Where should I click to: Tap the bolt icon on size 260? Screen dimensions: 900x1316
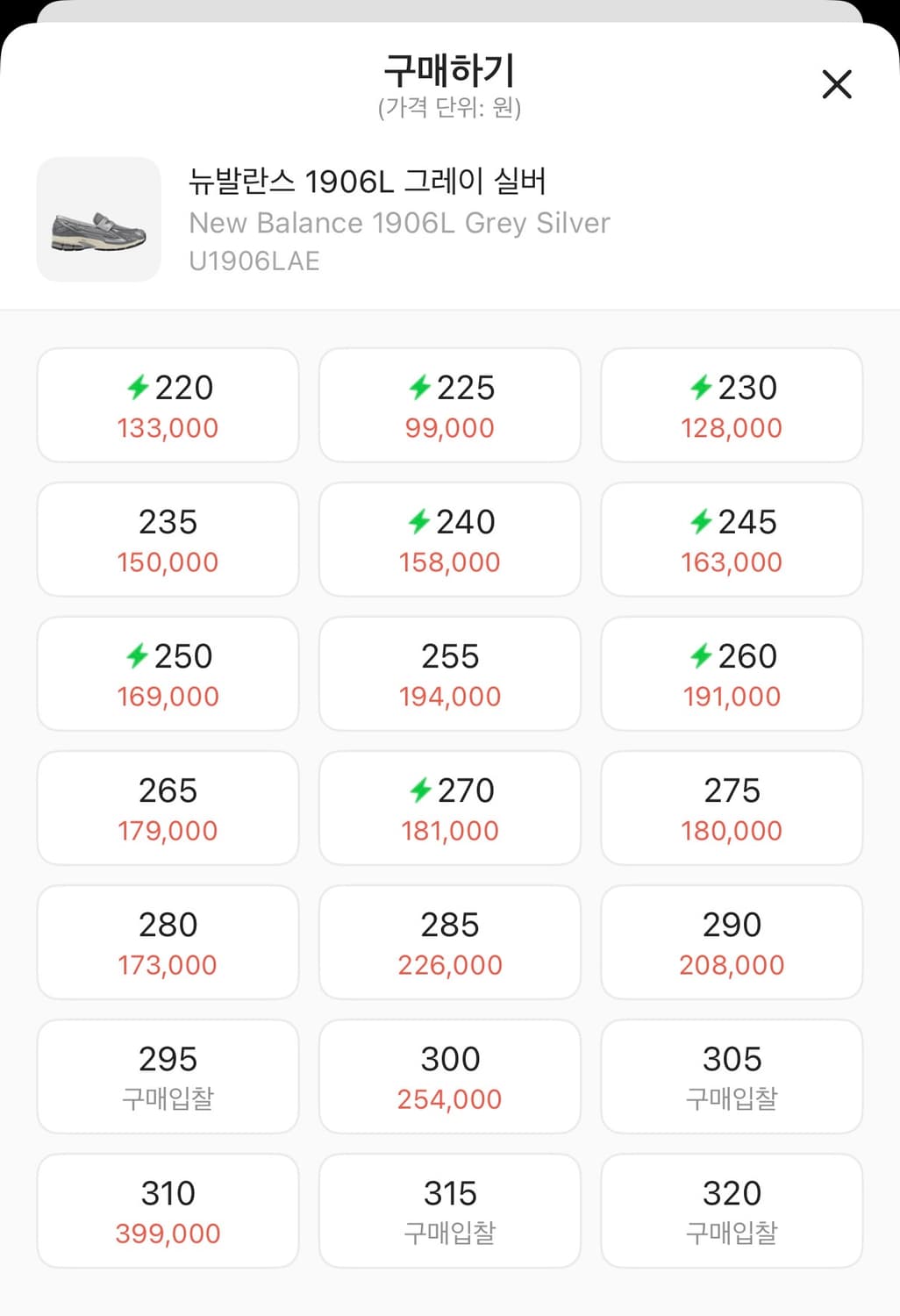click(701, 656)
